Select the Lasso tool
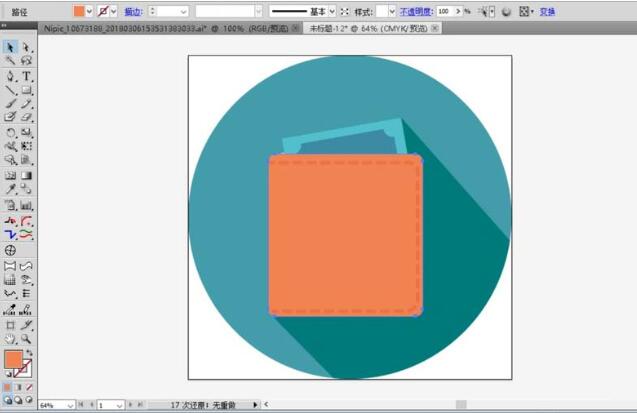This screenshot has height=413, width=637. (26, 61)
